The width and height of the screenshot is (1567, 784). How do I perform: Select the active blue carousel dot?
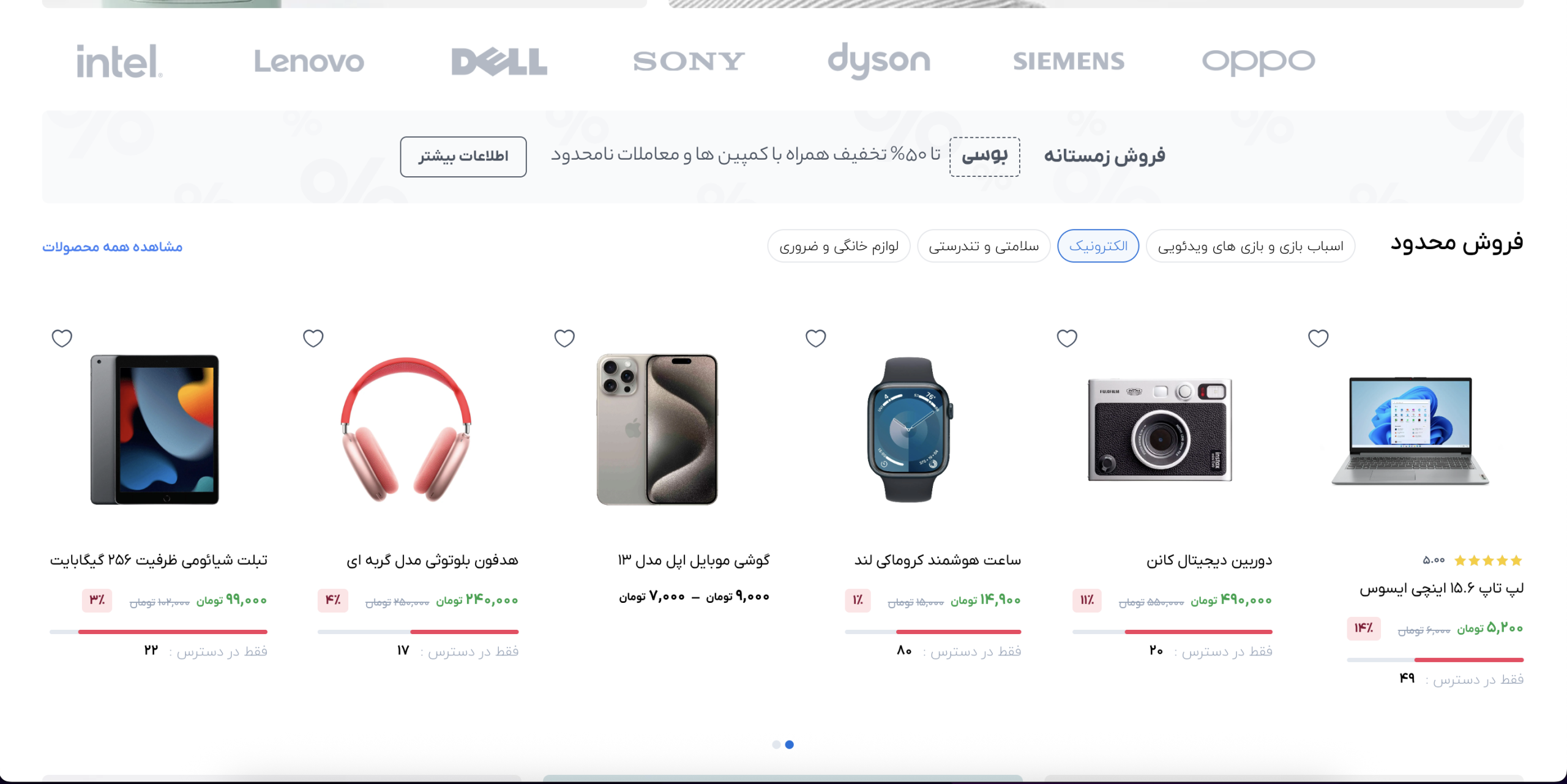[x=790, y=744]
